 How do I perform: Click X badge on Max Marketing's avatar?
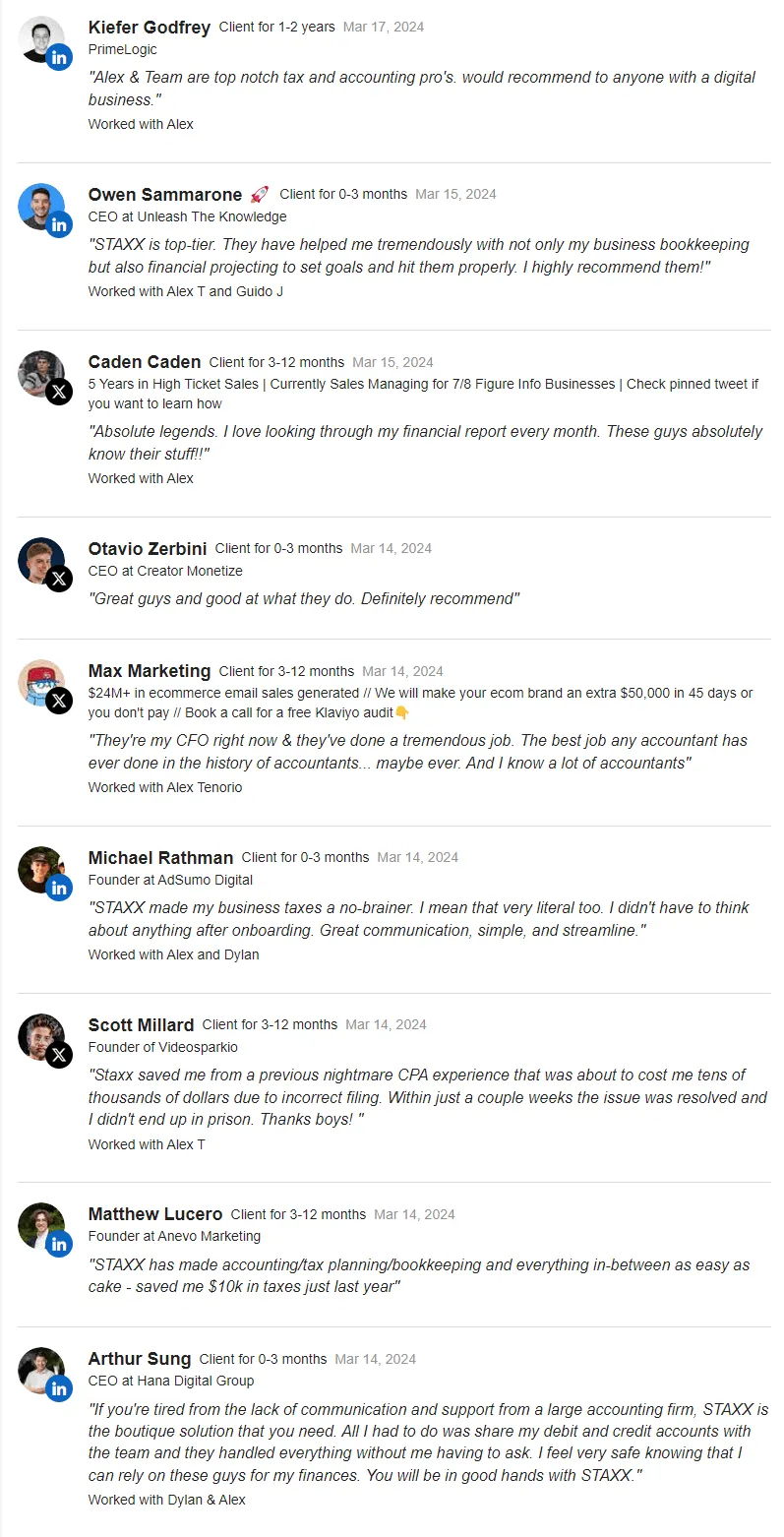coord(59,701)
